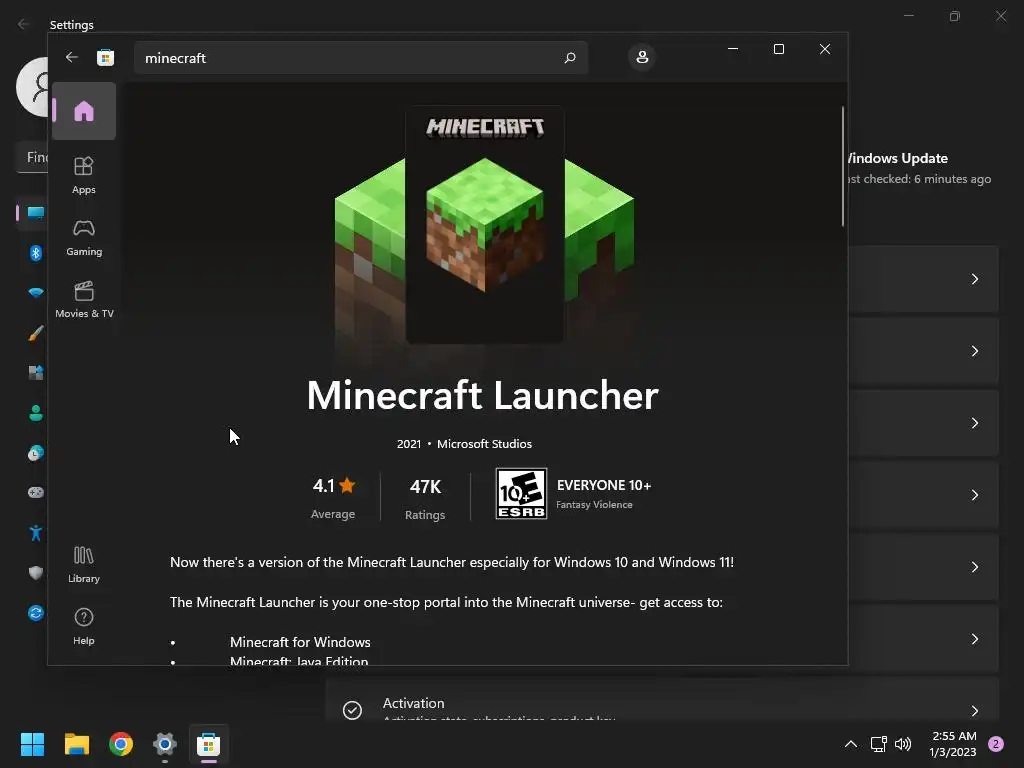Expand the second Settings row chevron
Image resolution: width=1024 pixels, height=768 pixels.
click(x=974, y=351)
